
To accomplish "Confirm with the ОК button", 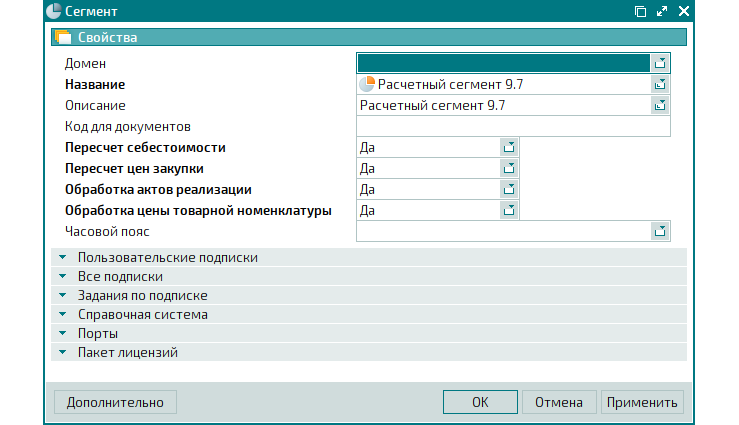I will click(480, 402).
